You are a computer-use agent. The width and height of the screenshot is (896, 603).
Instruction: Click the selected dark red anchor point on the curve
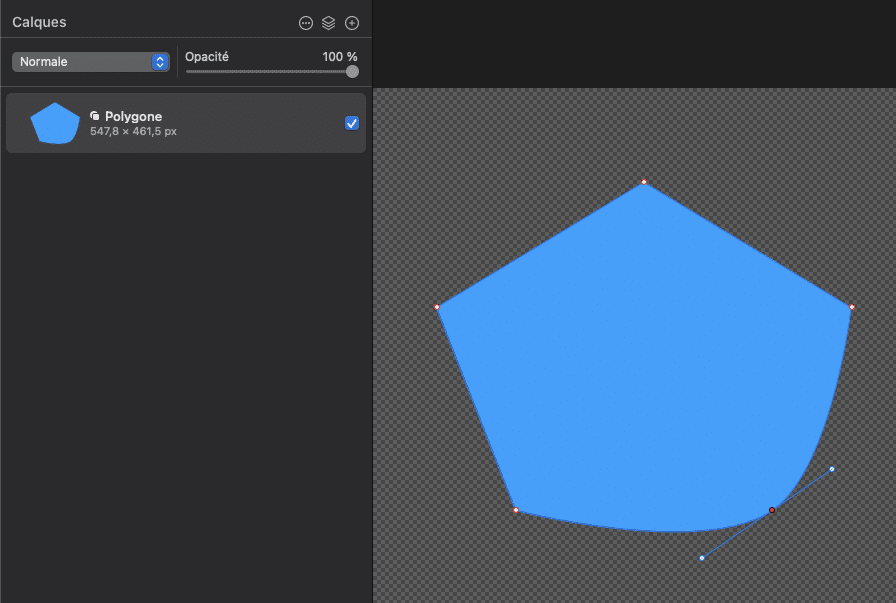pyautogui.click(x=772, y=510)
